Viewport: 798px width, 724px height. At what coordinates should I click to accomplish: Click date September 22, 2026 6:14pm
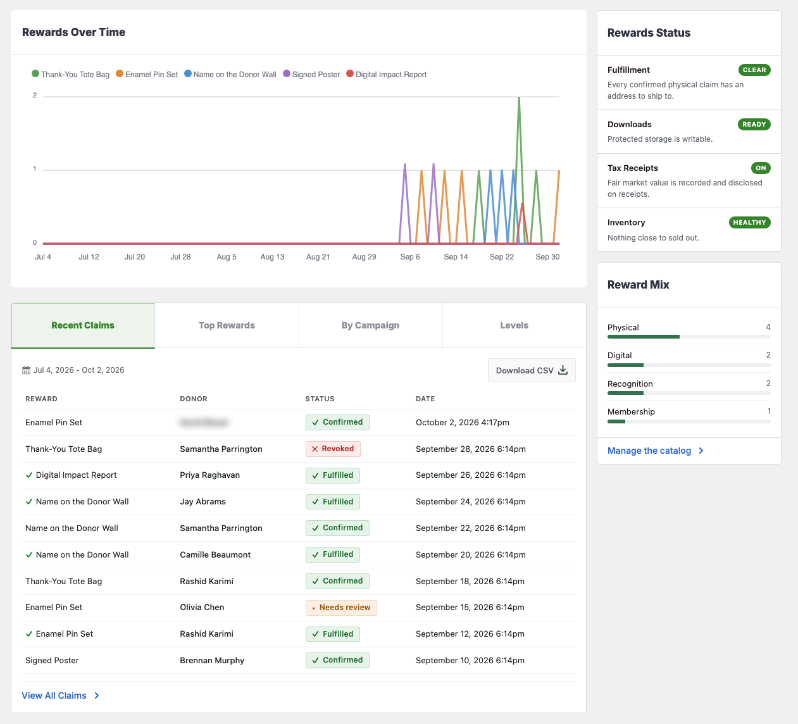coord(470,528)
